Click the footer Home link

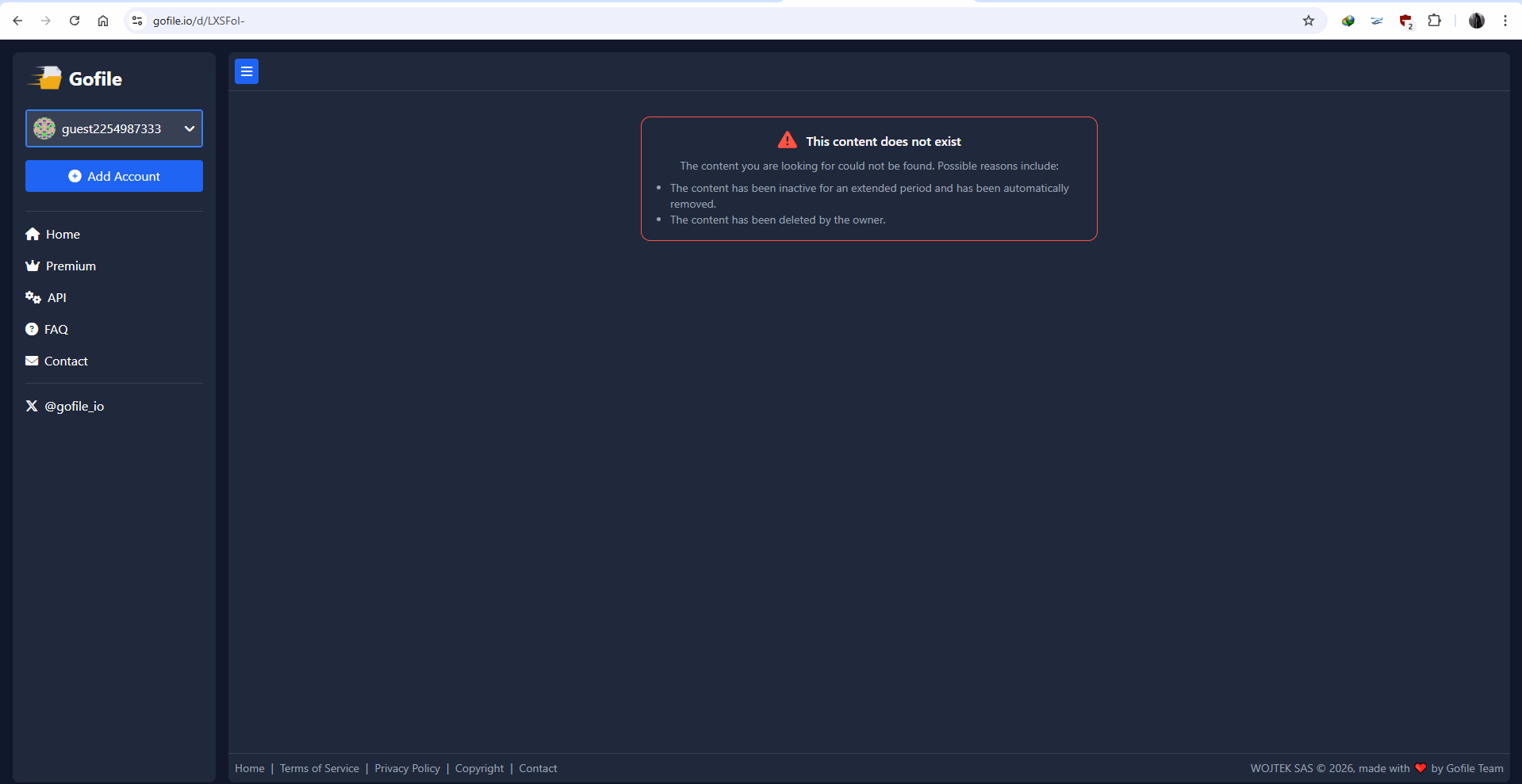click(x=250, y=768)
